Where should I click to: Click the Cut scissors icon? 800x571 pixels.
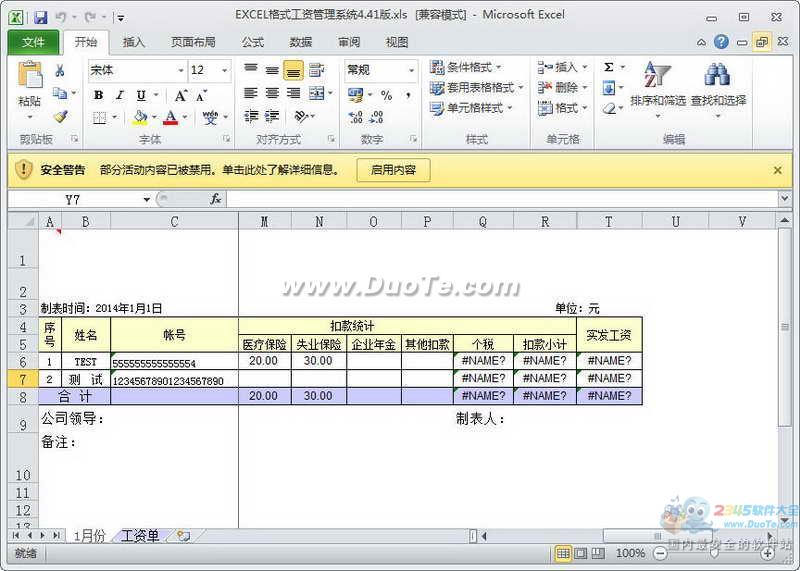click(x=60, y=70)
